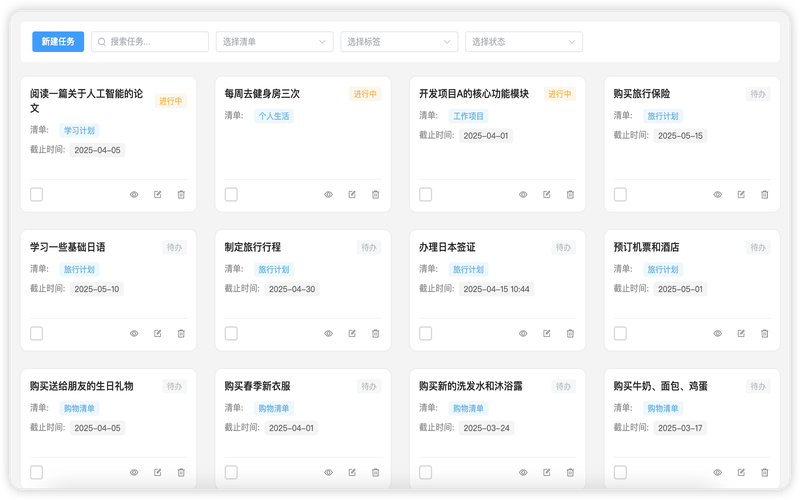The height and width of the screenshot is (500, 800).
Task: Click 旅行计划 tag on 购买旅行保险
Action: pos(663,116)
